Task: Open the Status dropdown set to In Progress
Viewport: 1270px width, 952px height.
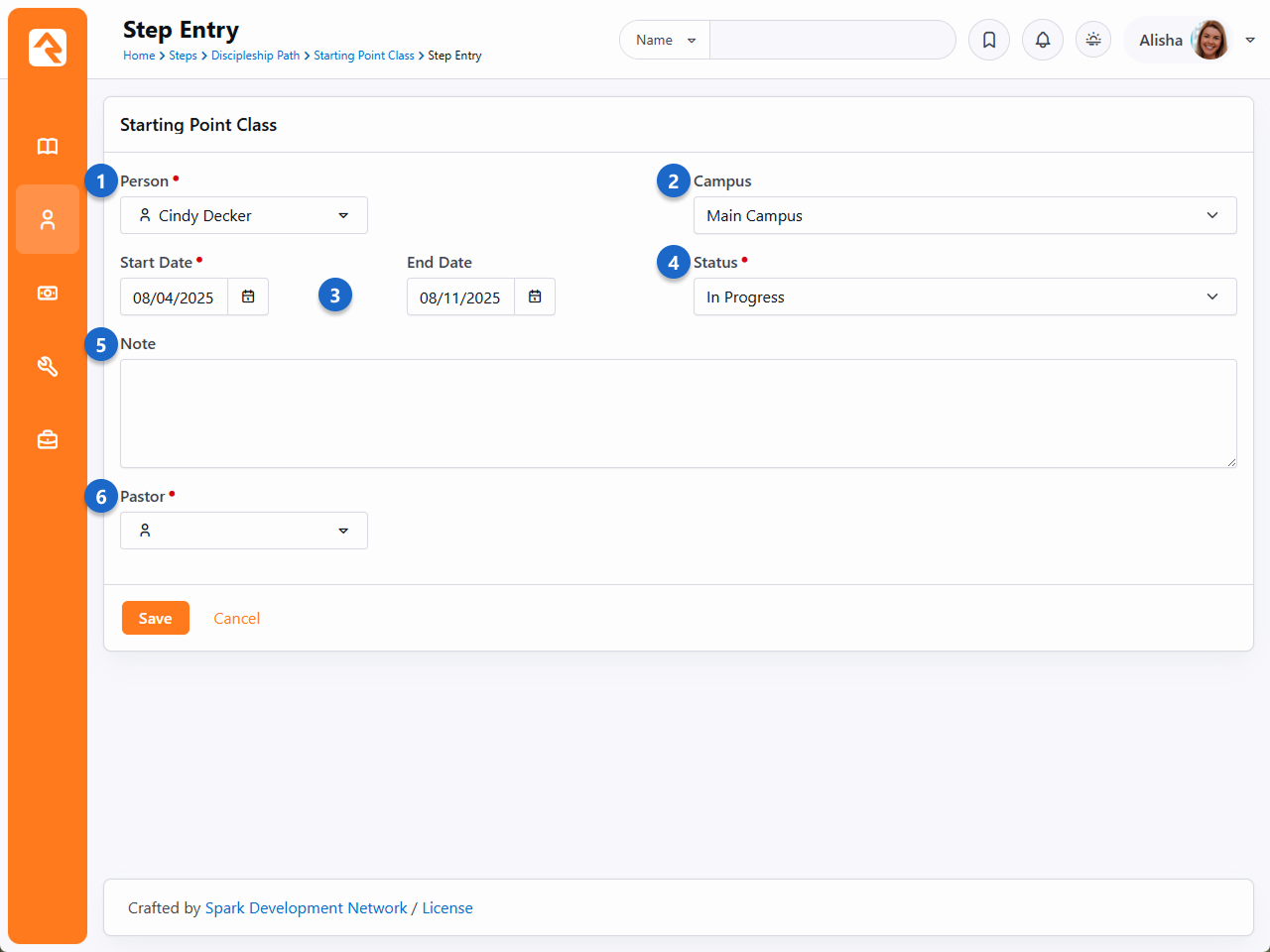Action: point(964,297)
